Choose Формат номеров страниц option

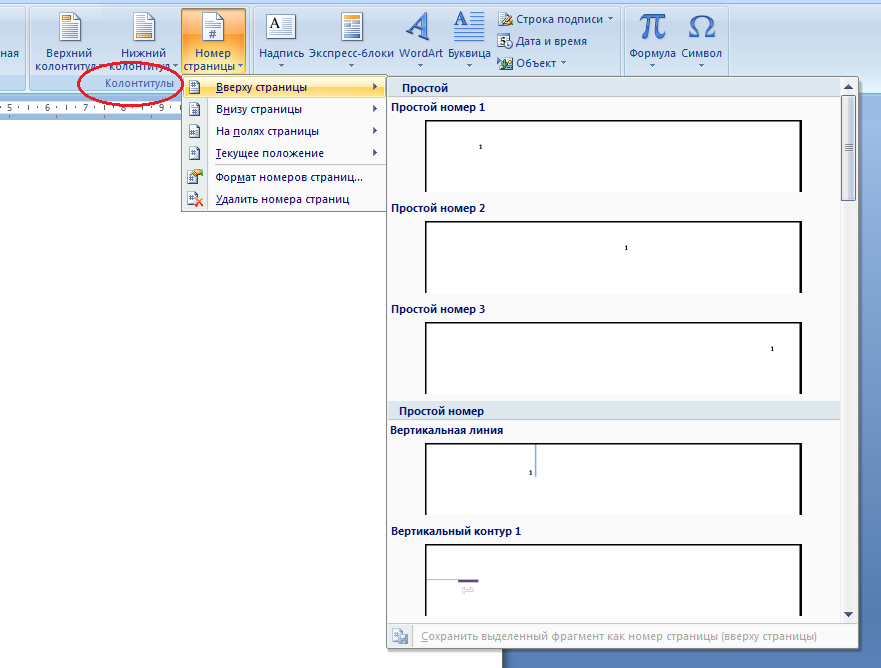point(289,177)
